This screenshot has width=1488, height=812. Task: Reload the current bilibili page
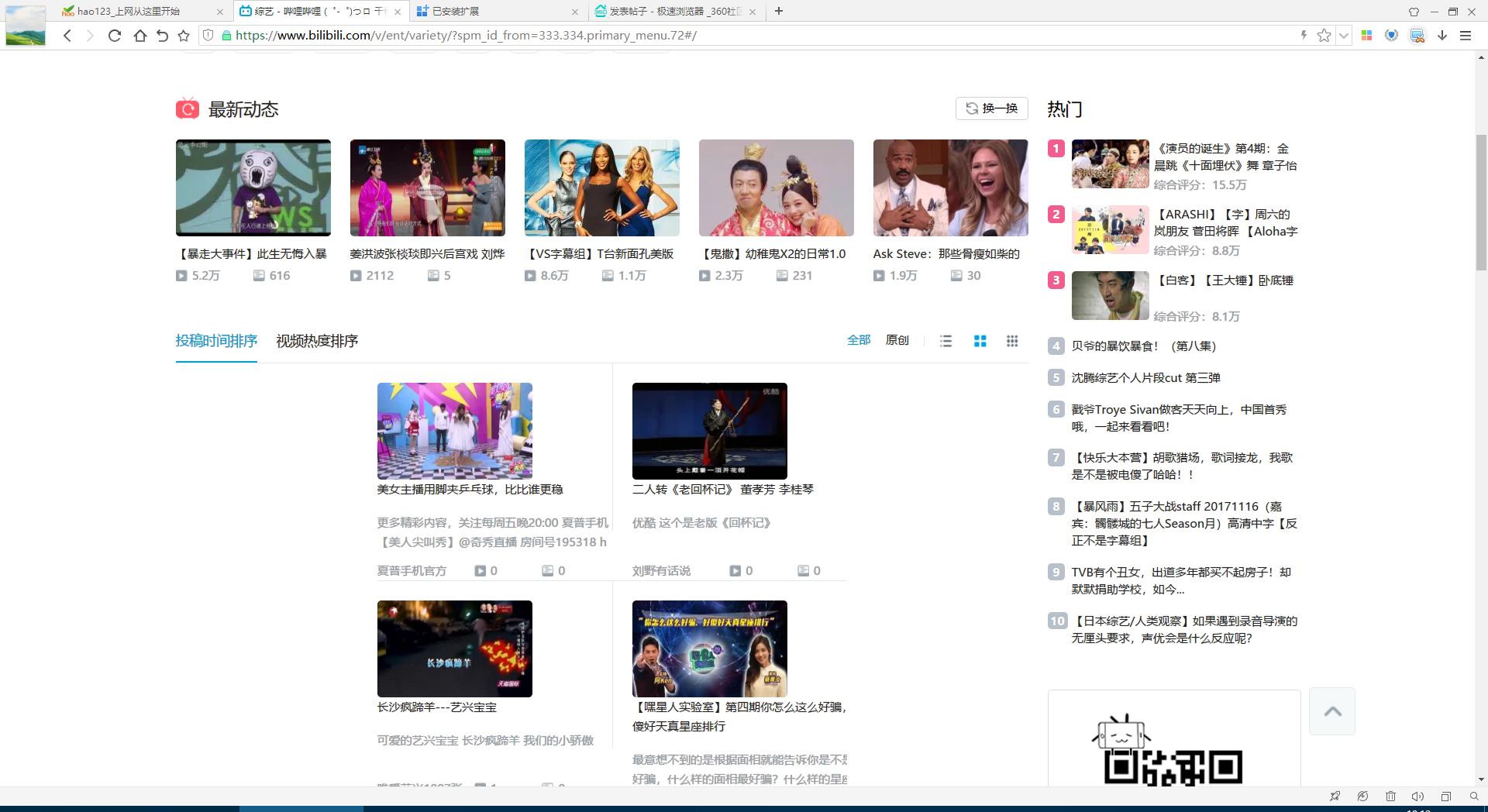pyautogui.click(x=114, y=35)
